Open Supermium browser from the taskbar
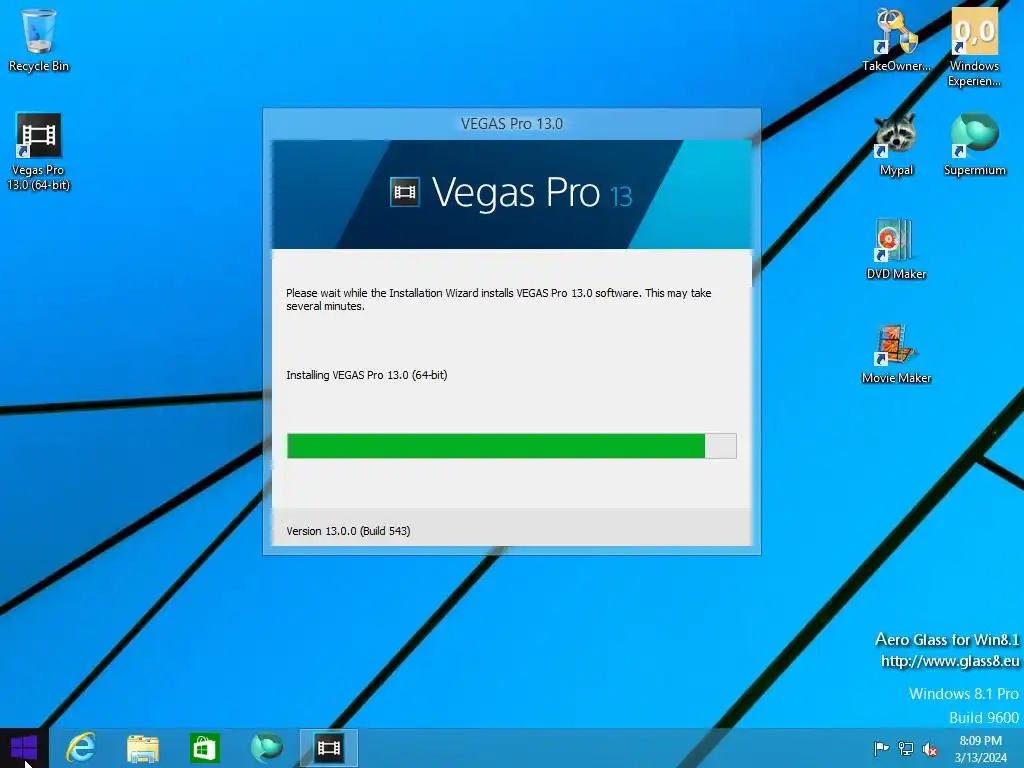The height and width of the screenshot is (768, 1024). (x=267, y=748)
